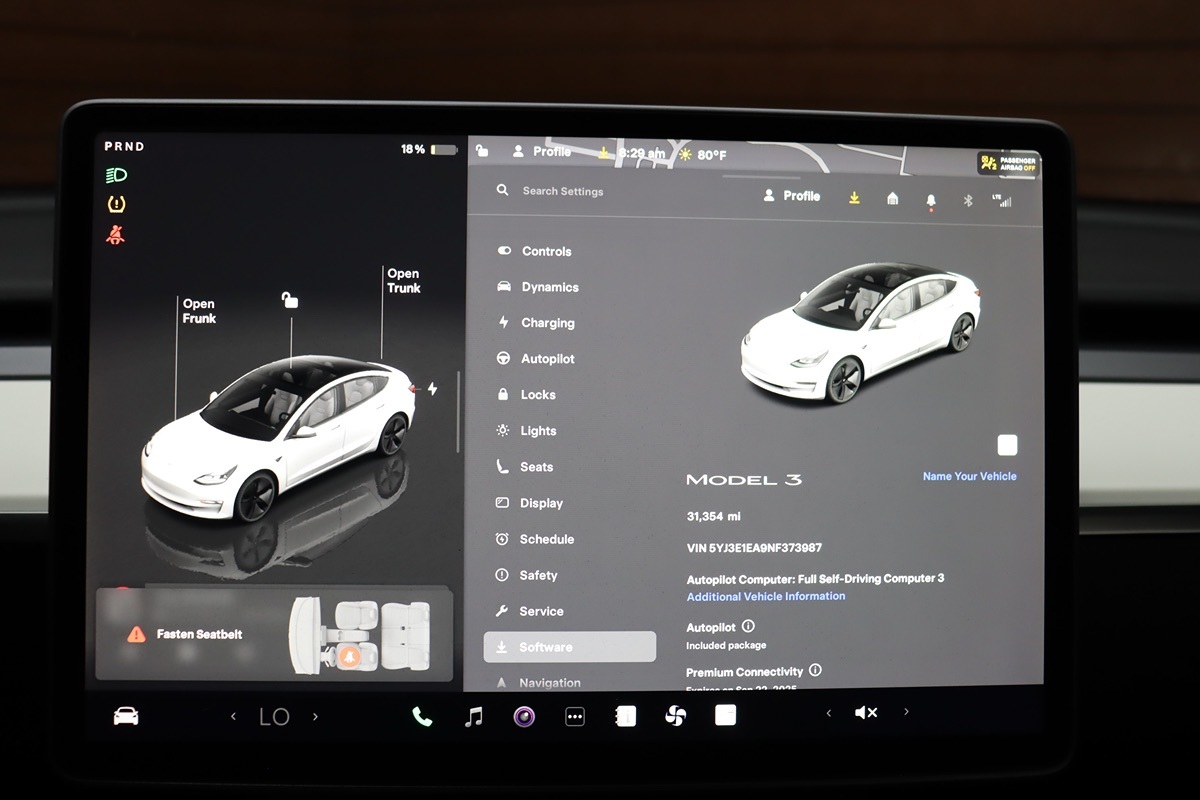Select the highlighted Software menu item
Viewport: 1200px width, 800px height.
click(570, 647)
